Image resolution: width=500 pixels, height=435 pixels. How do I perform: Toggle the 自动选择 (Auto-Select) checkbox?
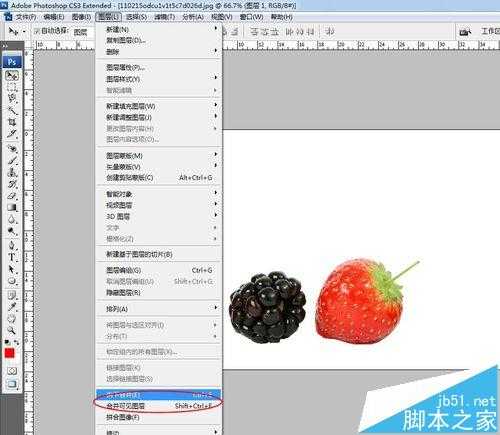pos(36,31)
